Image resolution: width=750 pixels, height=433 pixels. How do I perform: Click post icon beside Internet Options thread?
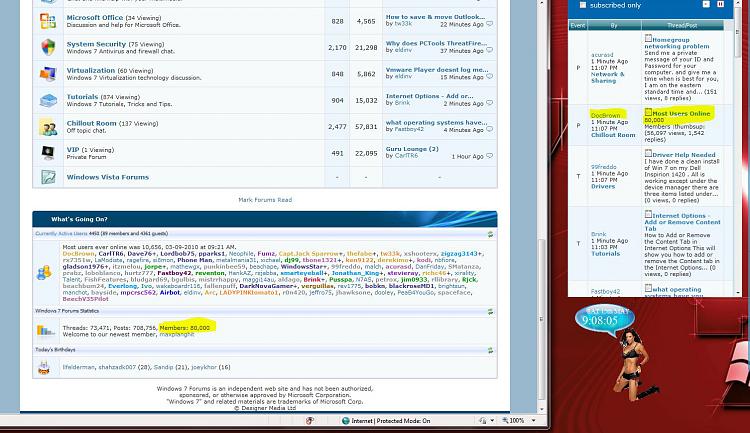pyautogui.click(x=648, y=214)
